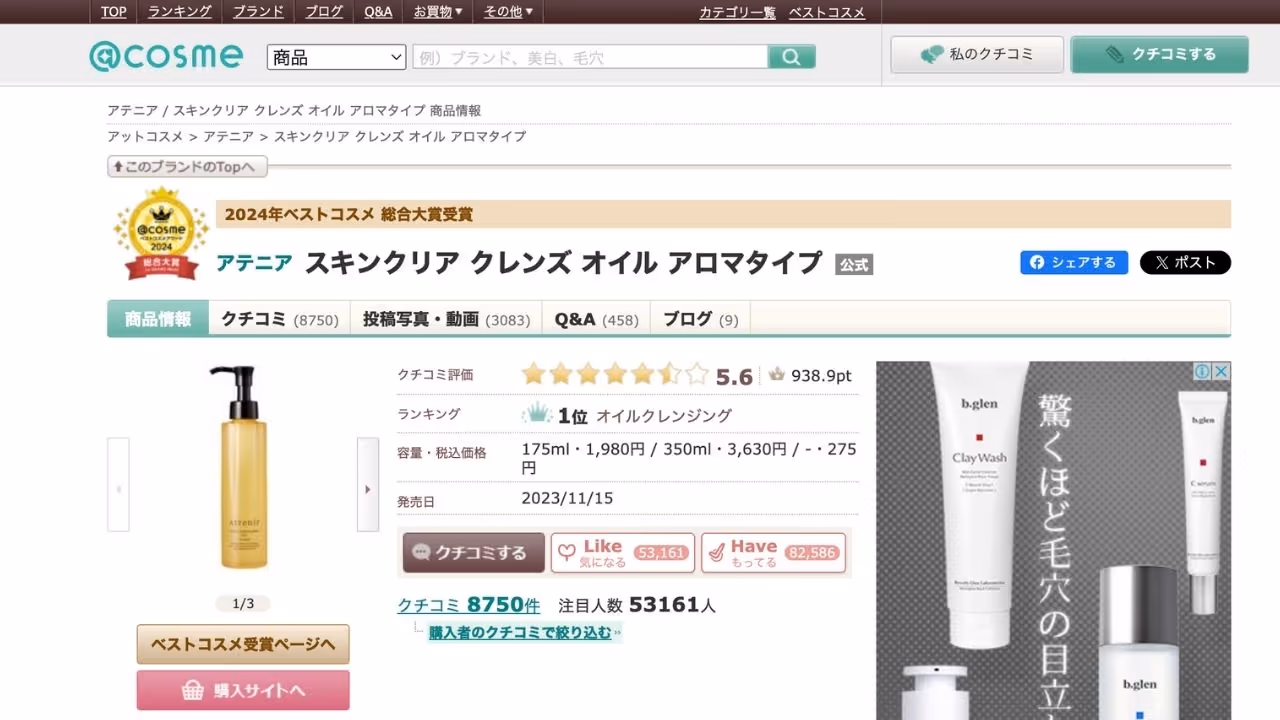
Task: Switch to Q&A (458) tab
Action: click(596, 319)
